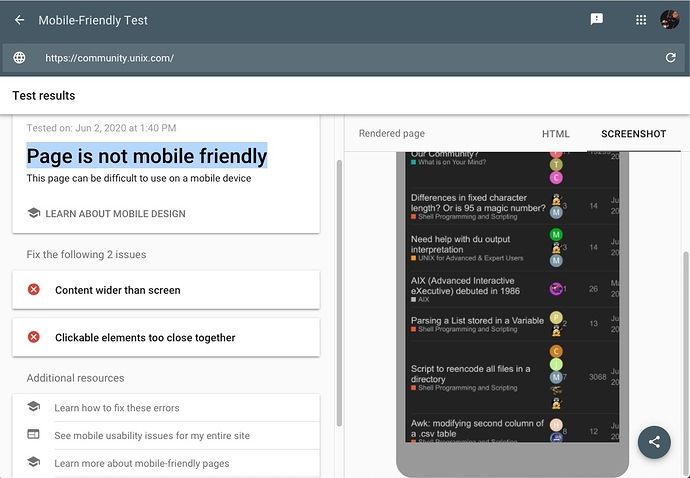Screen dimensions: 690x478
Task: Click the 3068 count in Script to reencode row
Action: click(x=598, y=377)
